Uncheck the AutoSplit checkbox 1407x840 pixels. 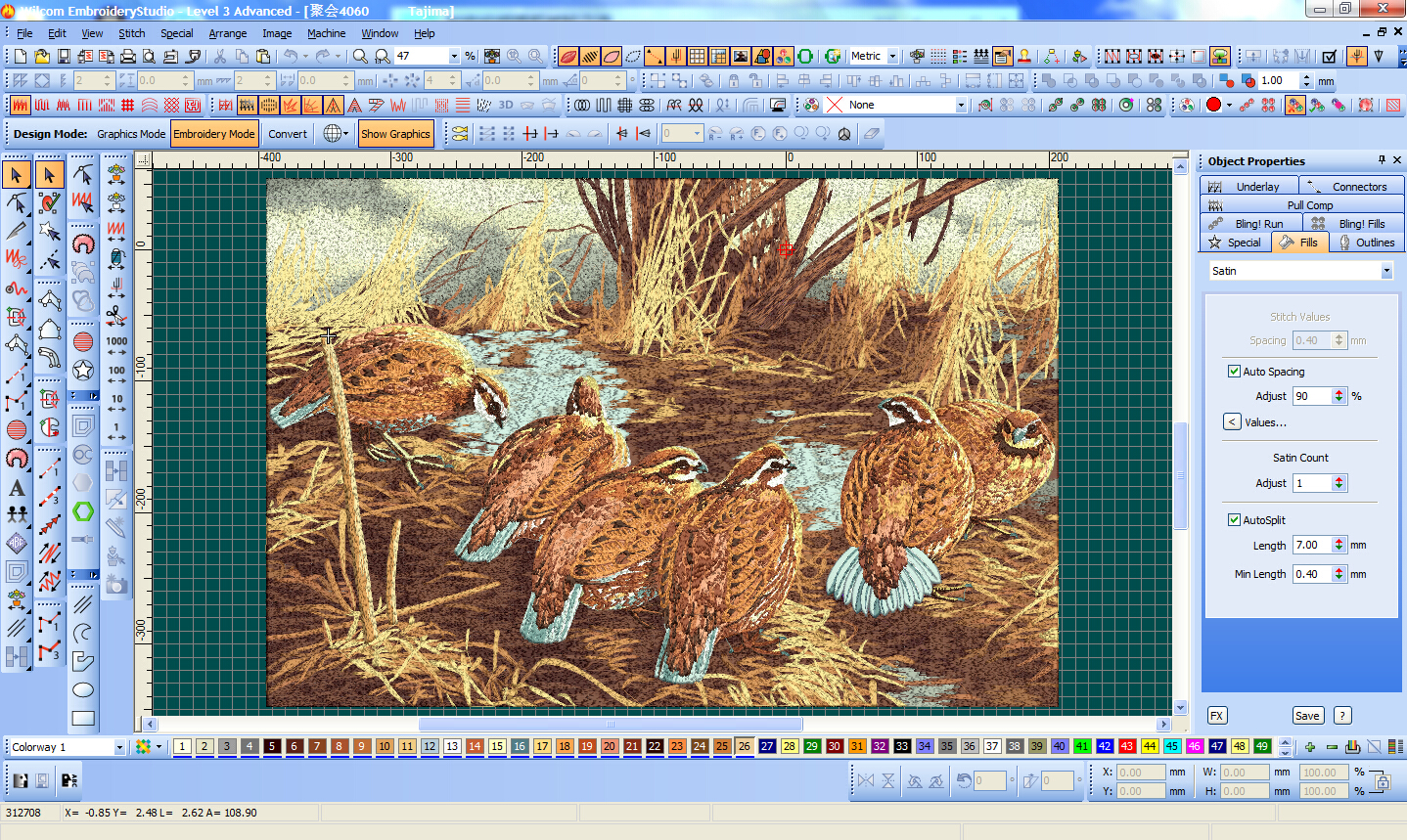pos(1234,520)
